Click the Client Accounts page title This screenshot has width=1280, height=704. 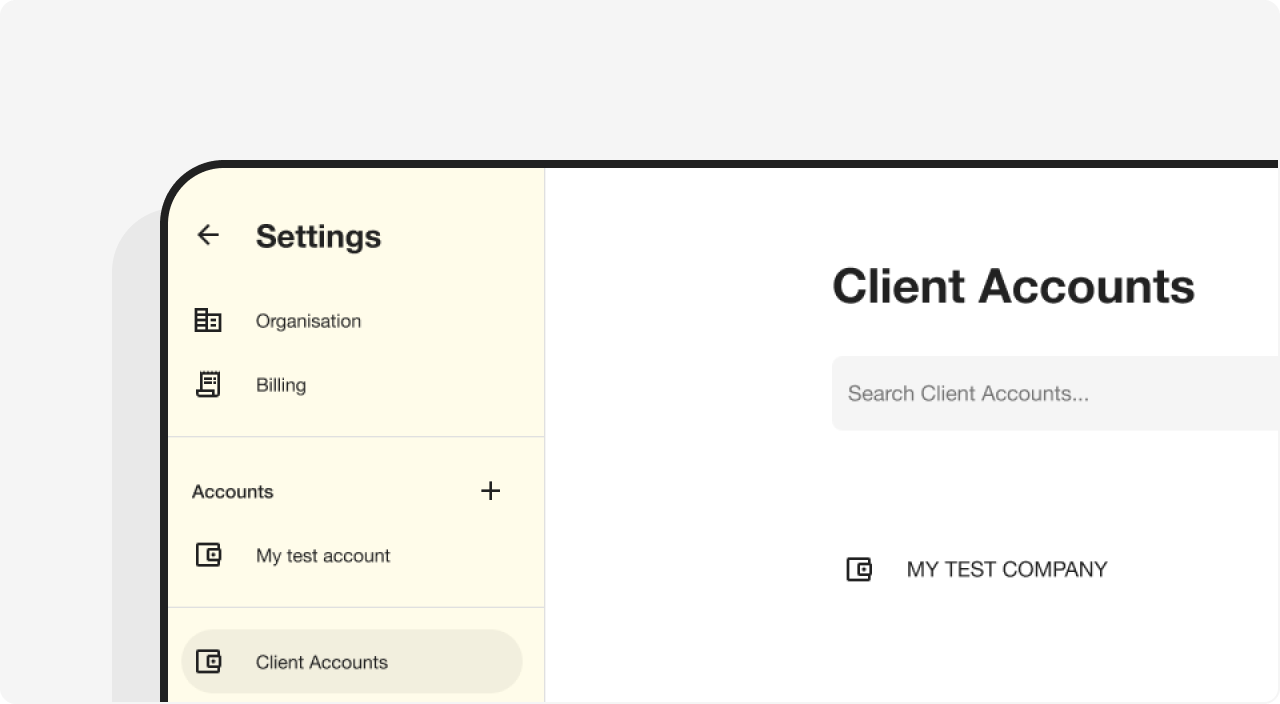[x=1014, y=287]
